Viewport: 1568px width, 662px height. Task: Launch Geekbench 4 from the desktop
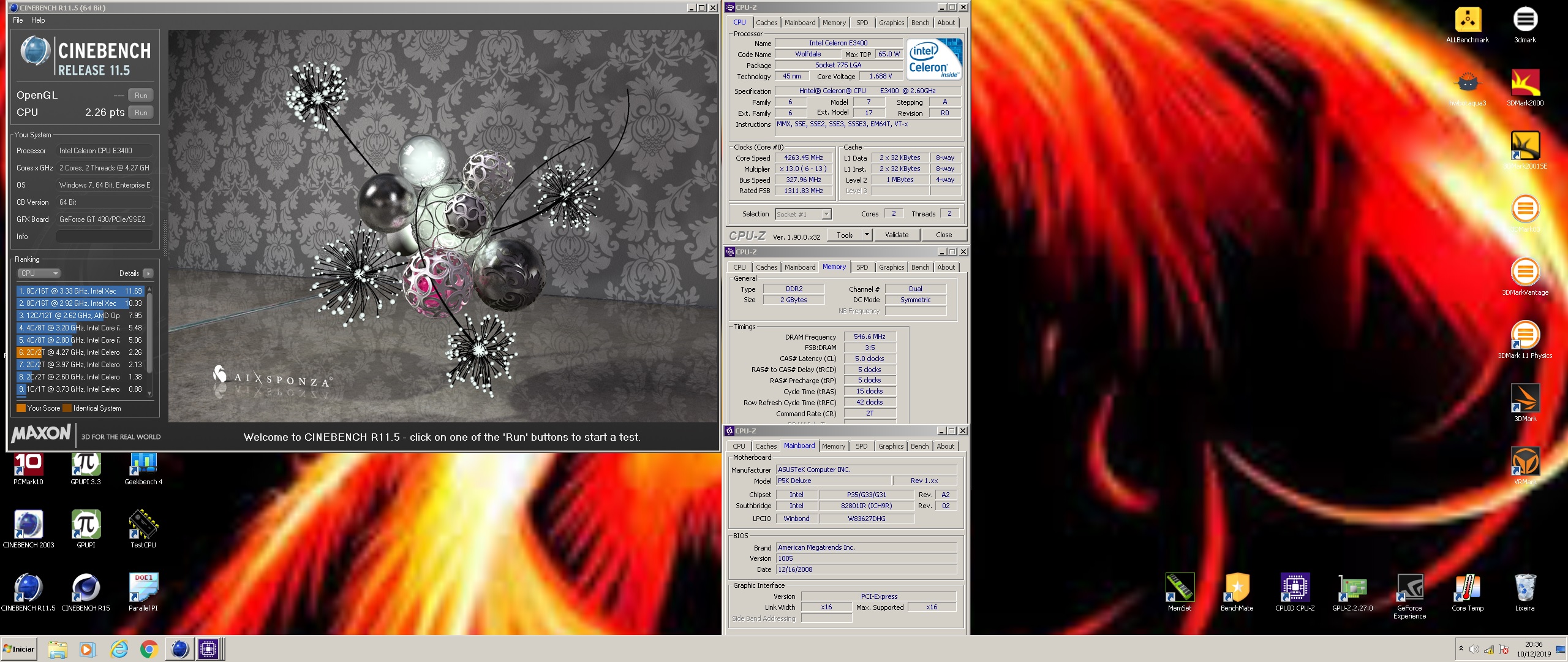pyautogui.click(x=143, y=469)
